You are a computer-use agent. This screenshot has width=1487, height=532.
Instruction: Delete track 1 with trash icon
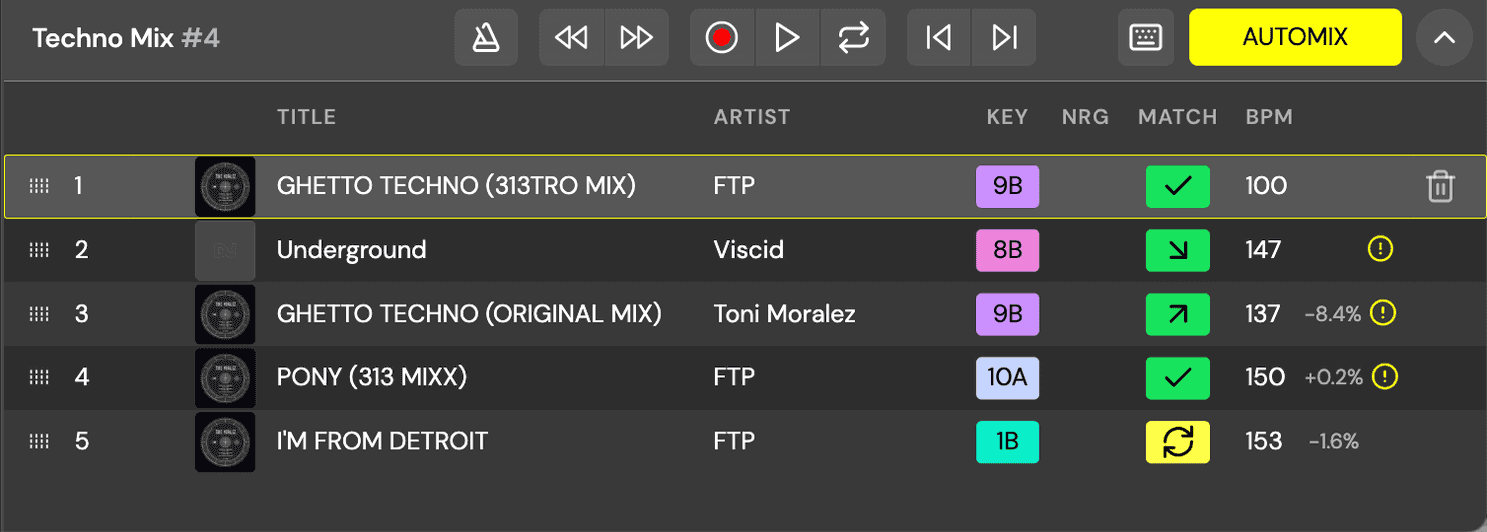point(1439,186)
